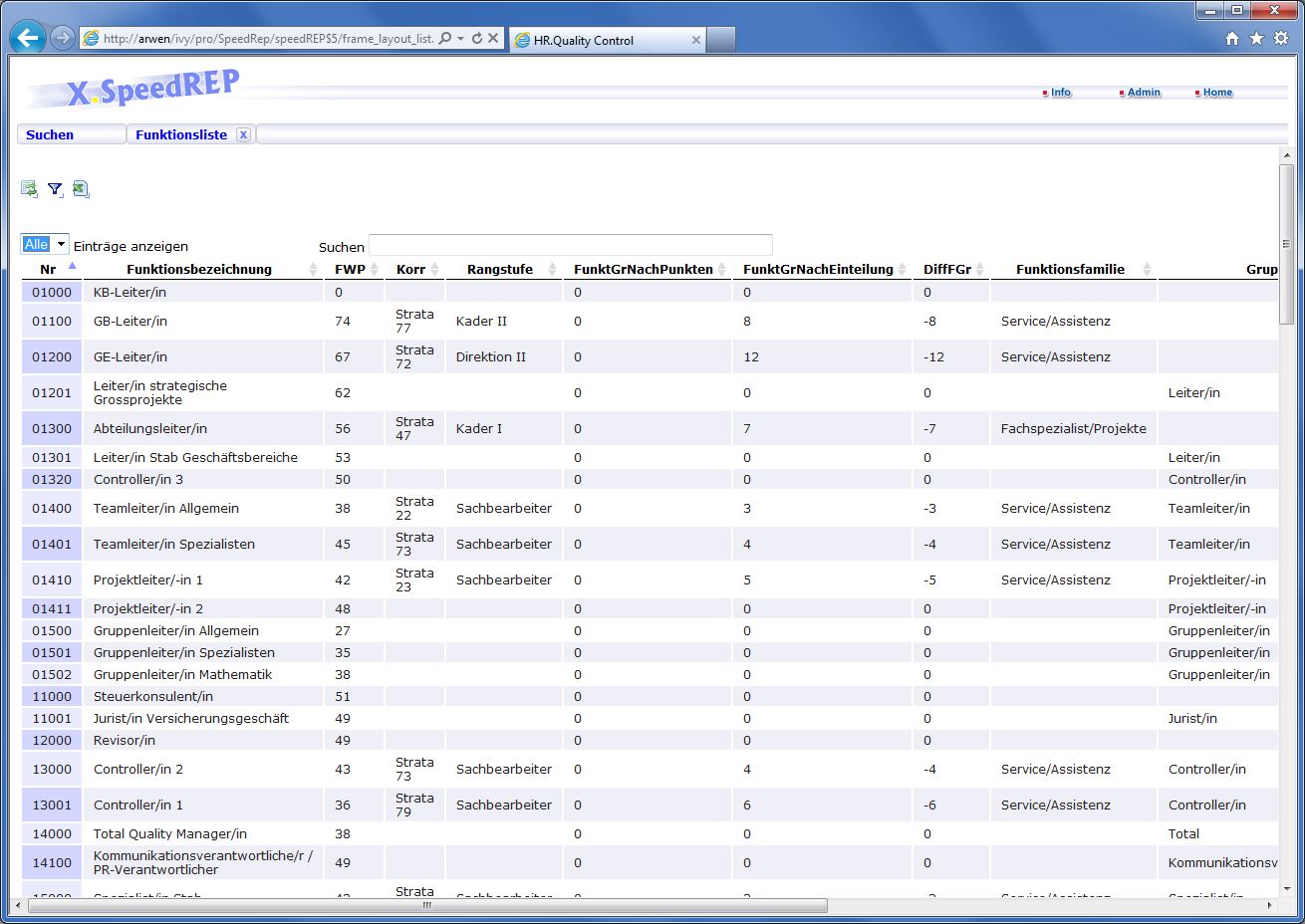The height and width of the screenshot is (924, 1305).
Task: Open the filter funnel icon
Action: point(55,189)
